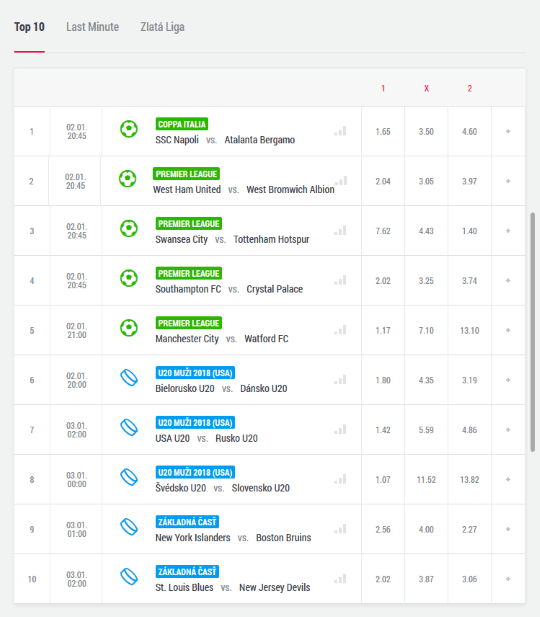
Task: Open stats icon for St. Louis Blues game
Action: (x=340, y=579)
